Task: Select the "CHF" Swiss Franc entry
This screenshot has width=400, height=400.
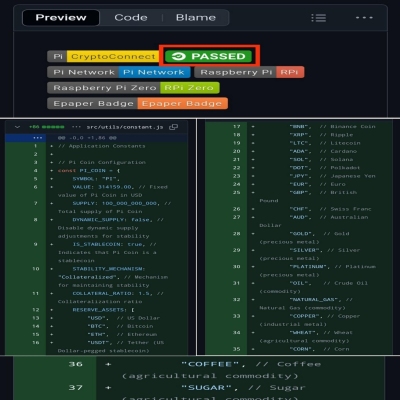Action: 330,209
